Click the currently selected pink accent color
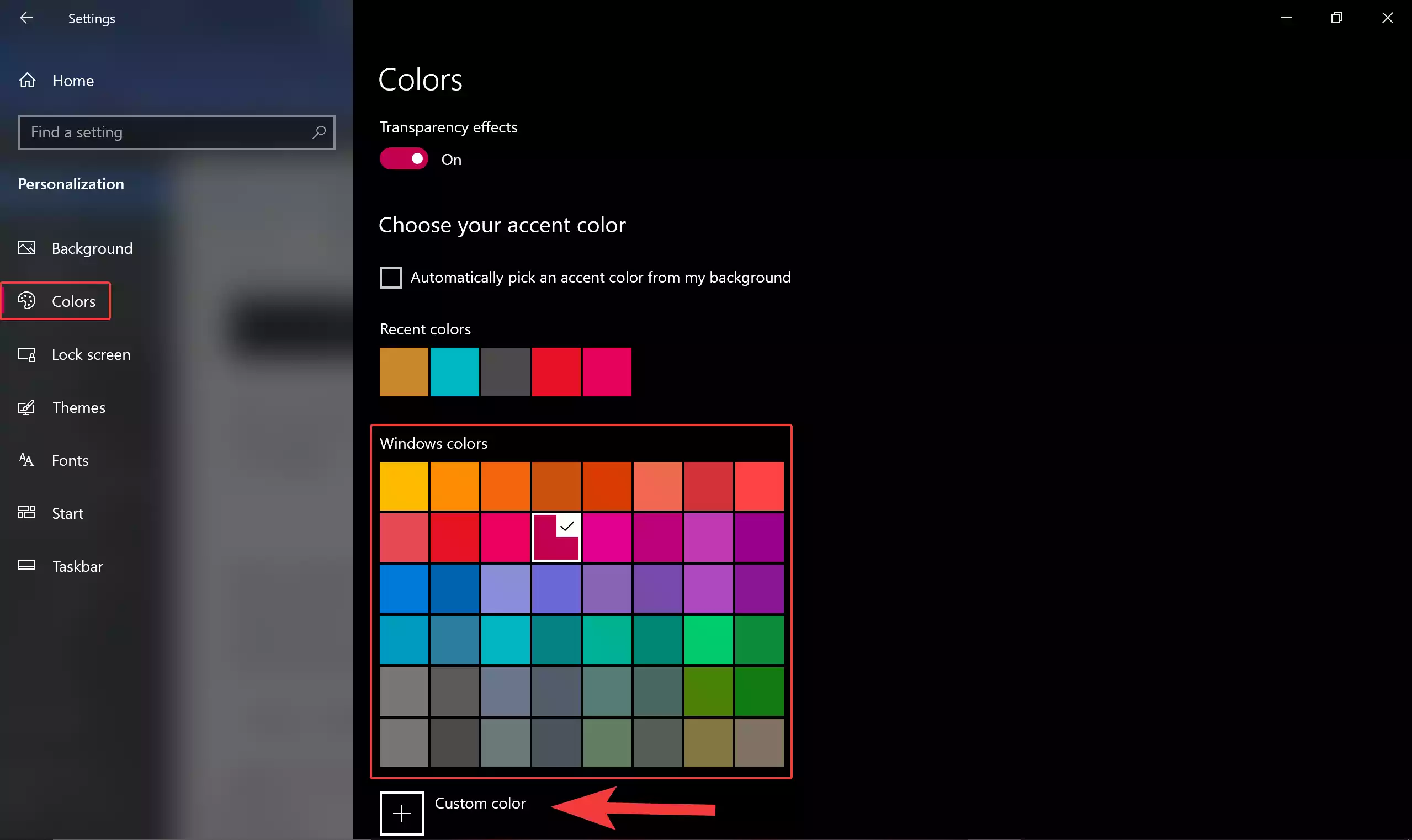 556,536
